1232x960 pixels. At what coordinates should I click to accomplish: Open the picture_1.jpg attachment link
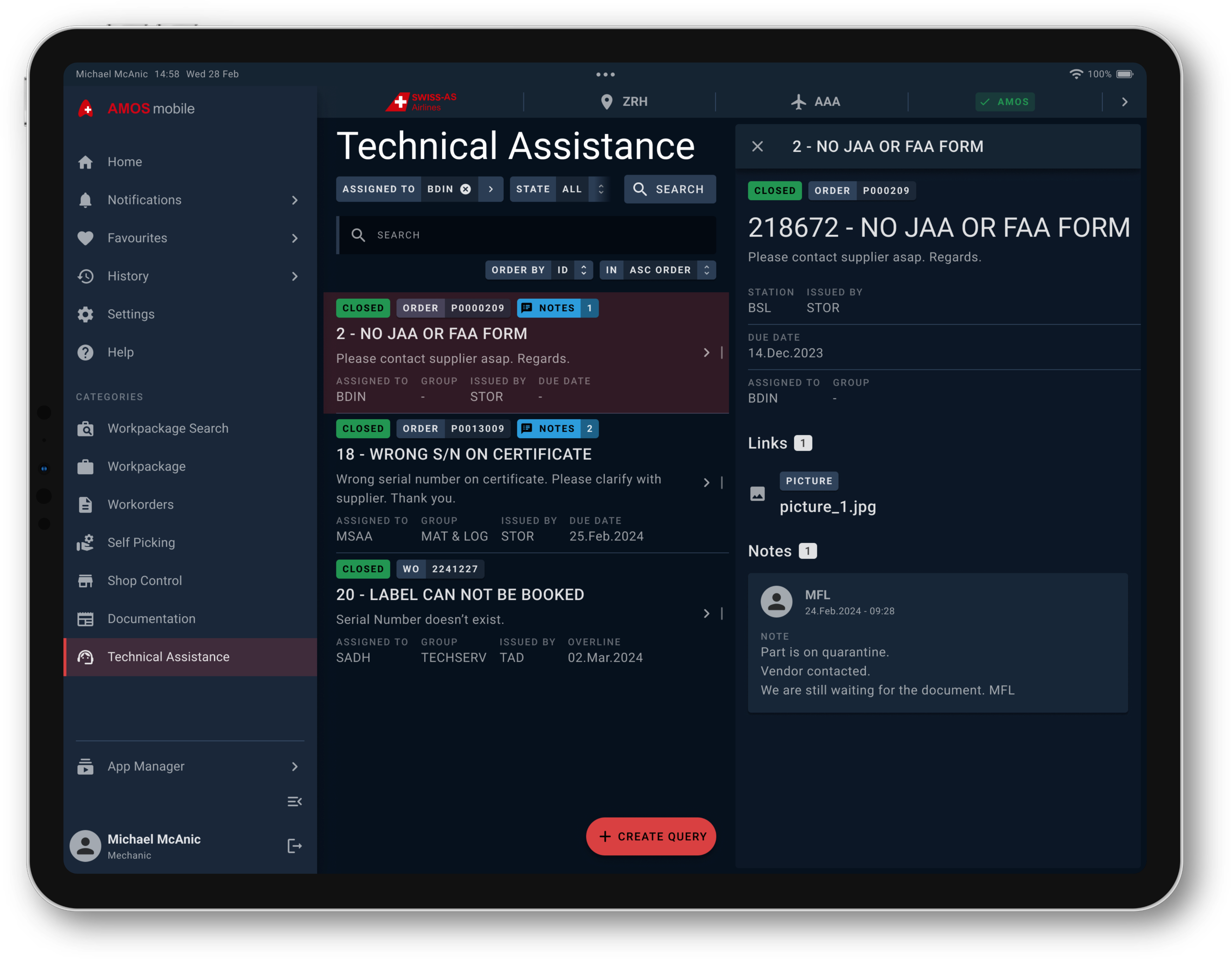click(x=827, y=507)
